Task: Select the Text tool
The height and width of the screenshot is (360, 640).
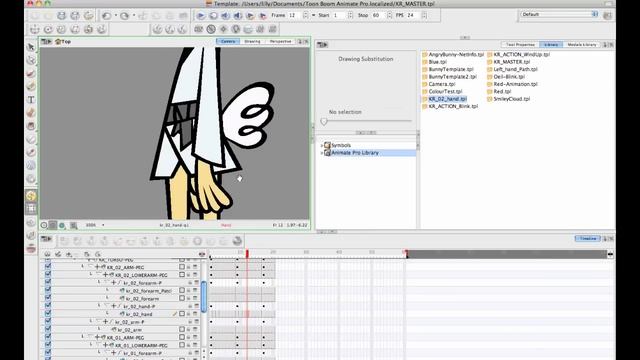Action: tap(31, 100)
